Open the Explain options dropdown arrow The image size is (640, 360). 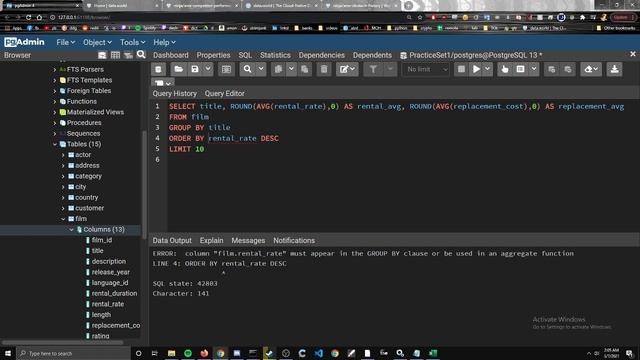pos(533,69)
